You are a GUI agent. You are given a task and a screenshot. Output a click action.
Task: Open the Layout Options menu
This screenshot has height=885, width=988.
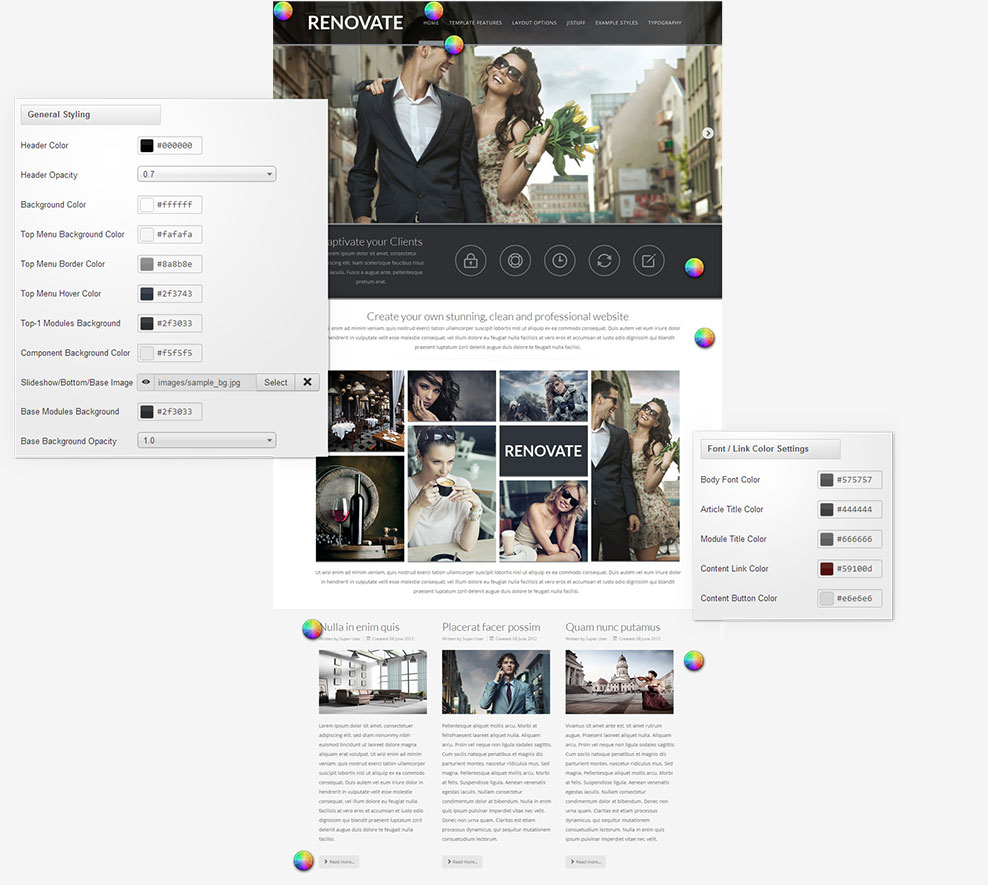coord(534,22)
